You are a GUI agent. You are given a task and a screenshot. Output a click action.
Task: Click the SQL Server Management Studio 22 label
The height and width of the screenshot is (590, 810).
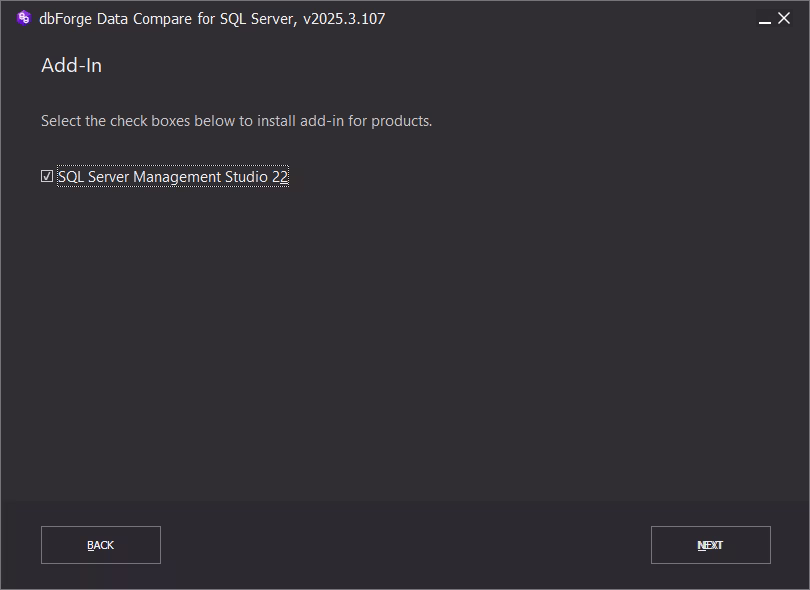pyautogui.click(x=172, y=176)
